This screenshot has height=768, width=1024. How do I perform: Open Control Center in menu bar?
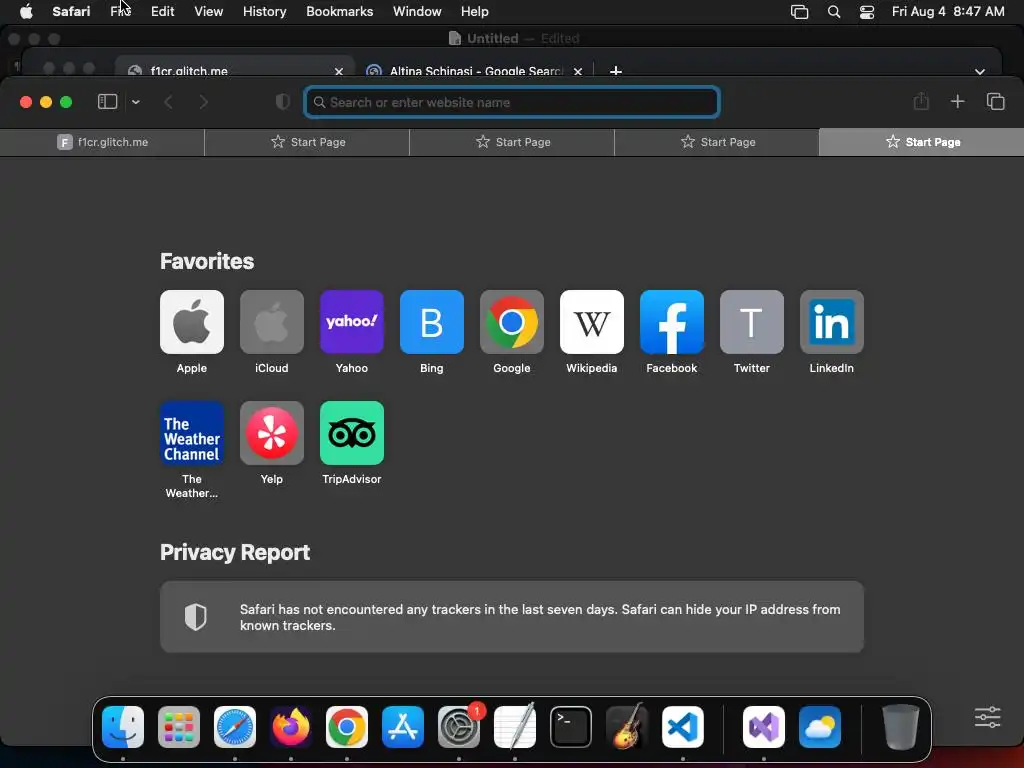[x=867, y=12]
